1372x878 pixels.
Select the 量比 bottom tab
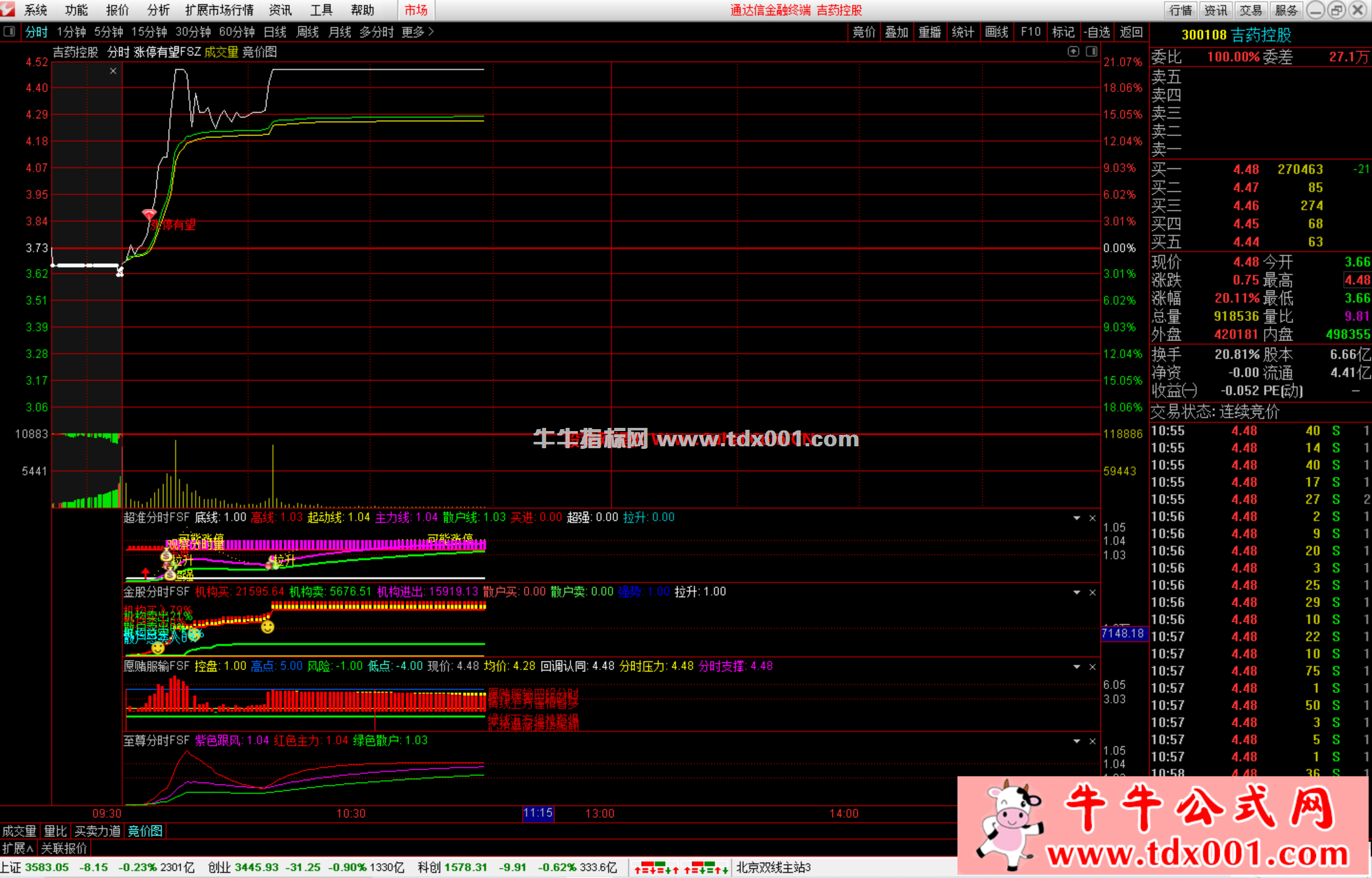55,831
